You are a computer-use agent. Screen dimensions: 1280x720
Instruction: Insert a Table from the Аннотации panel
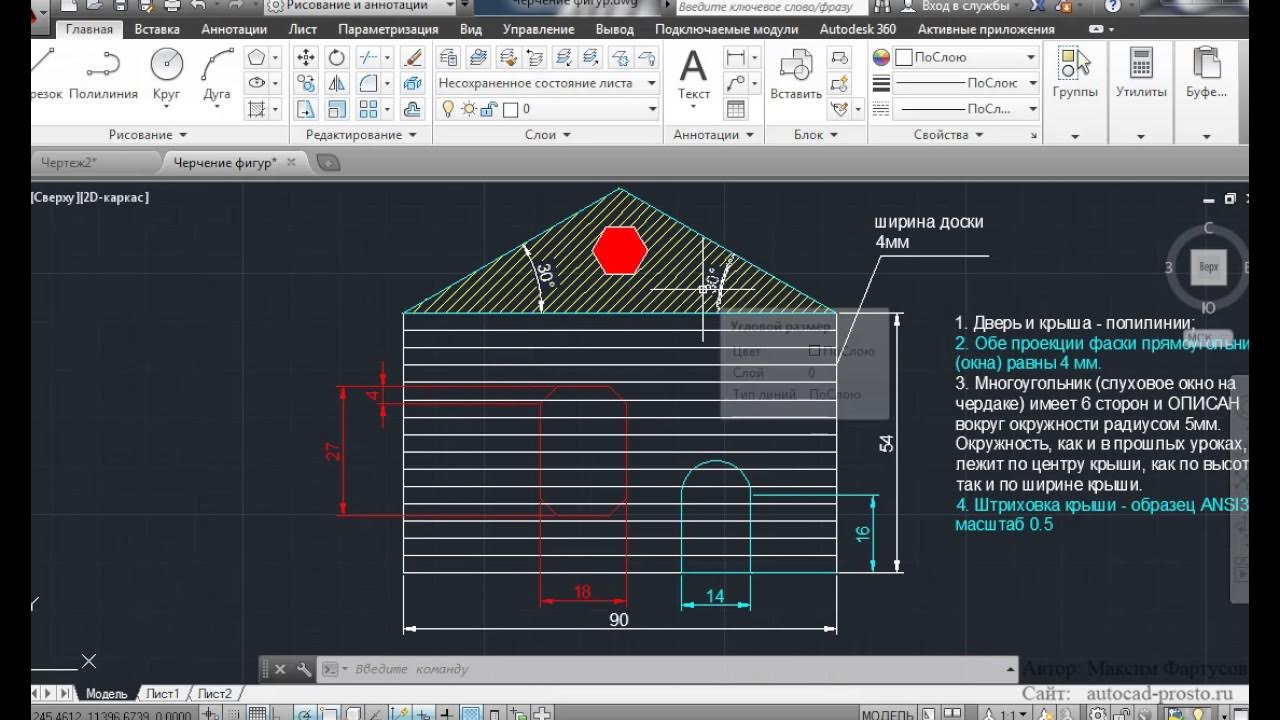tap(735, 109)
